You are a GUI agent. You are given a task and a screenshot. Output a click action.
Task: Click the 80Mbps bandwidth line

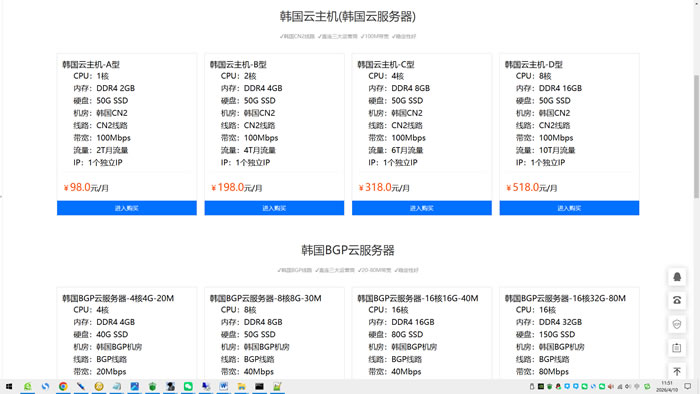542,371
